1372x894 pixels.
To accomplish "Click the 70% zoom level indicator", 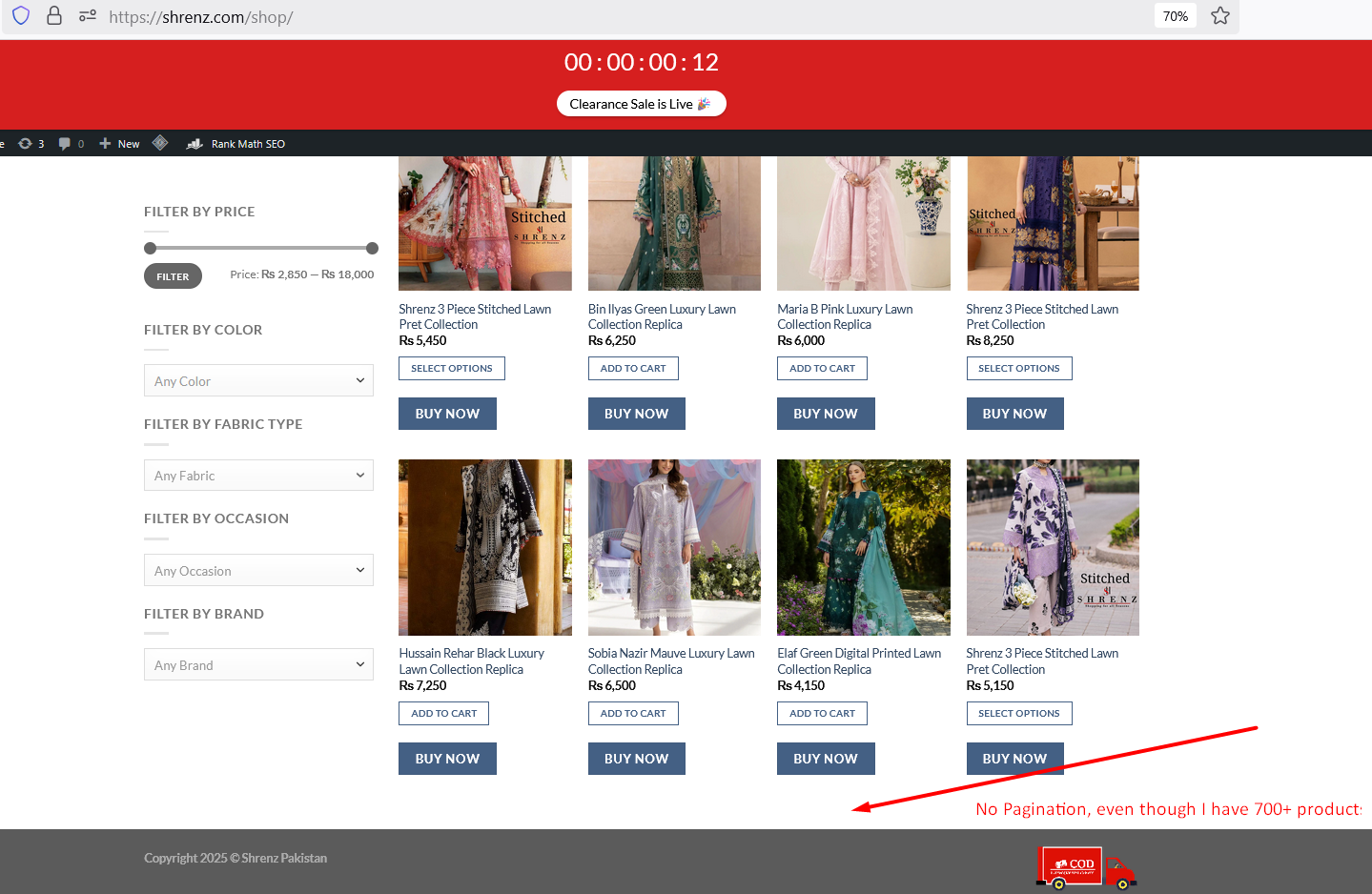I will coord(1176,16).
